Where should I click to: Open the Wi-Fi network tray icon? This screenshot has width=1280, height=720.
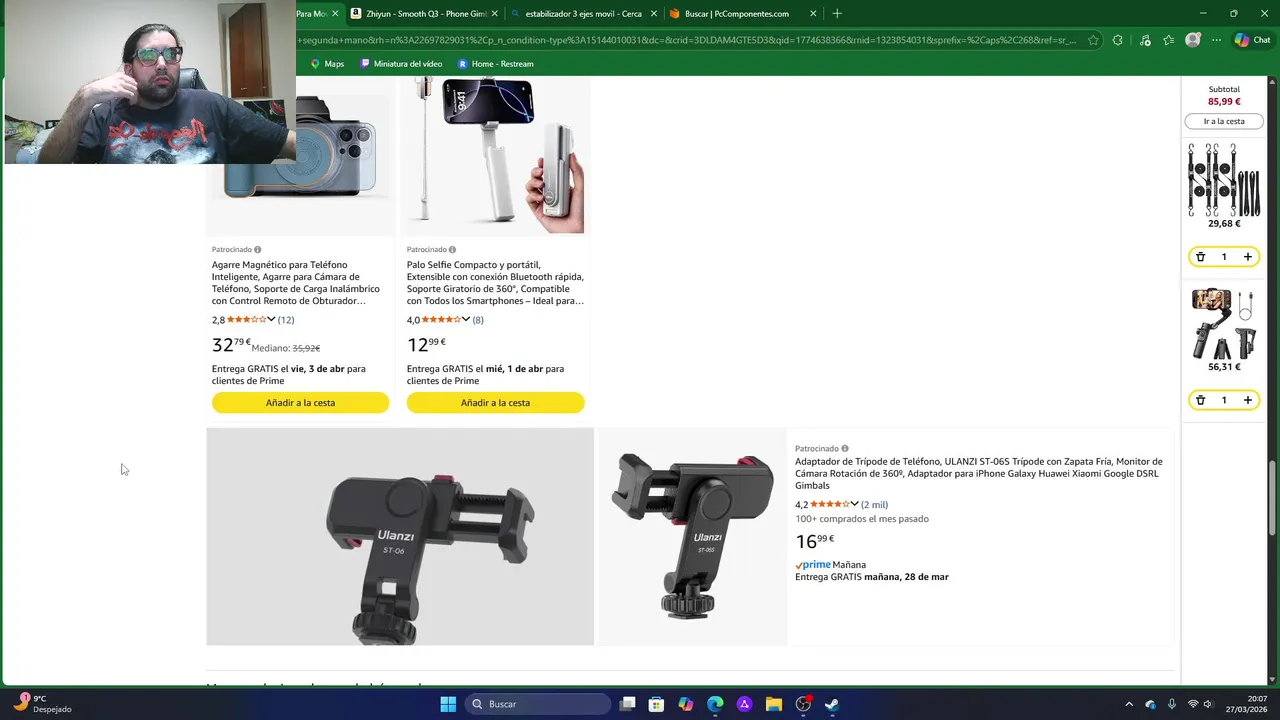tap(1192, 704)
